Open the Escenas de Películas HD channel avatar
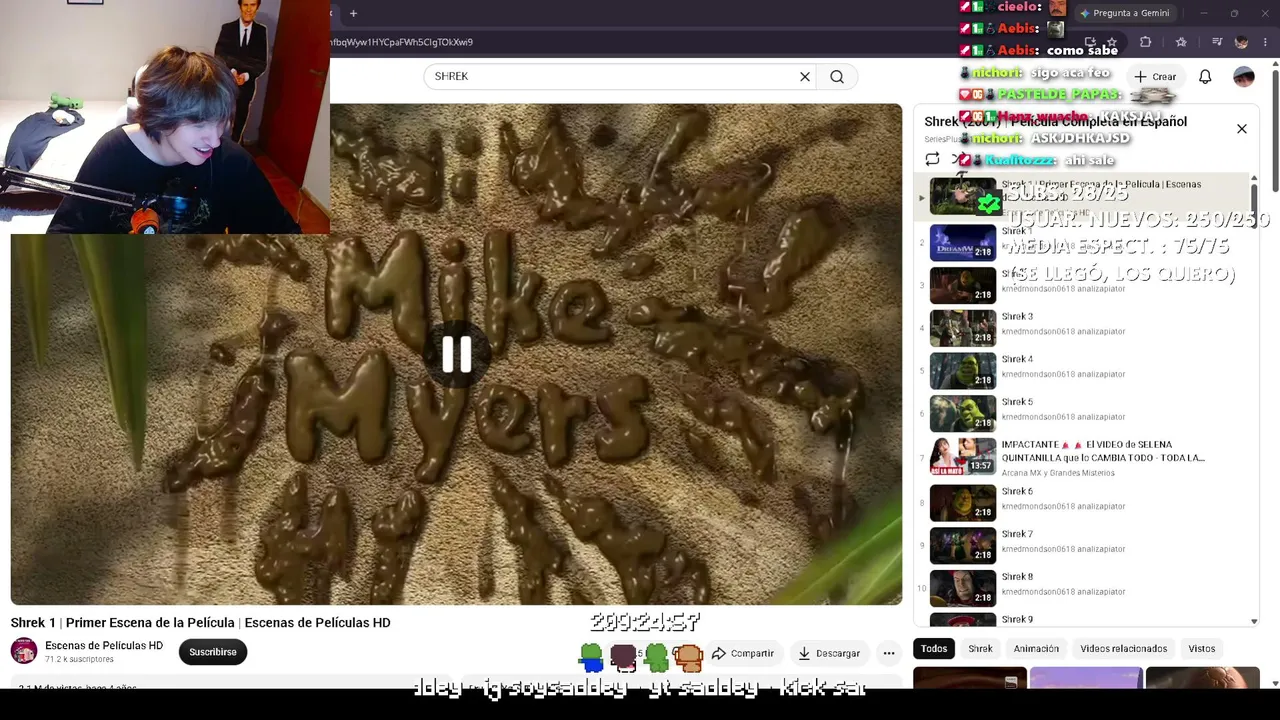The height and width of the screenshot is (720, 1280). (x=24, y=652)
